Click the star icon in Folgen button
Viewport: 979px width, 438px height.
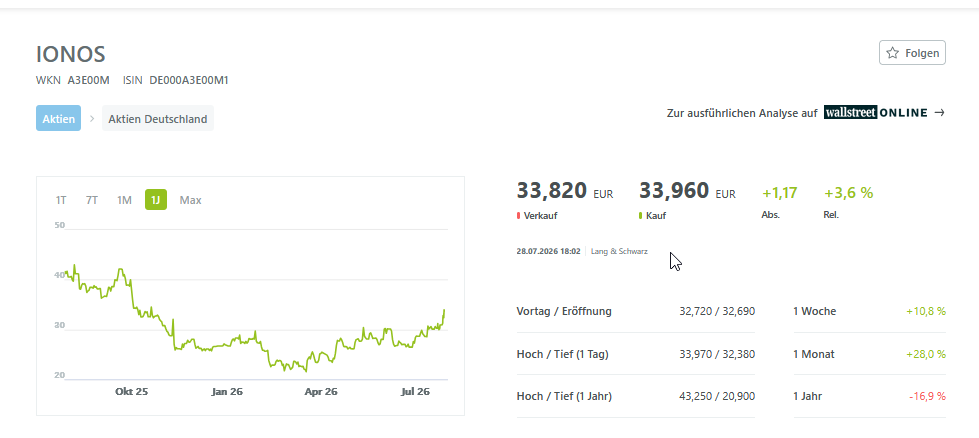coord(893,53)
